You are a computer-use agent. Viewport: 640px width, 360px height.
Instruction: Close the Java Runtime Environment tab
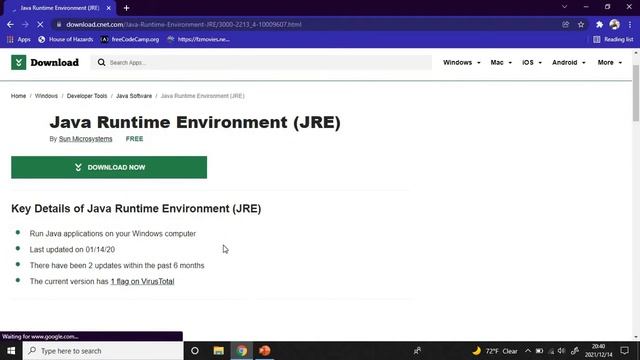point(109,8)
